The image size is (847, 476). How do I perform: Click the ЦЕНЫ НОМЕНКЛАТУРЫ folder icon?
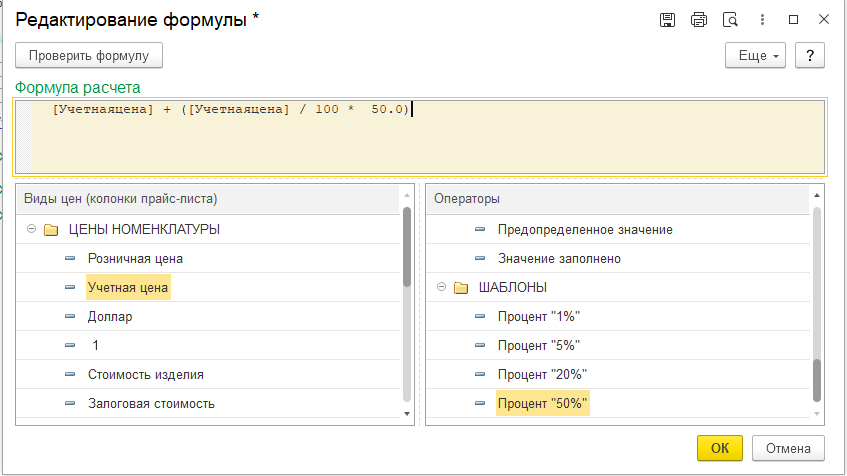51,230
